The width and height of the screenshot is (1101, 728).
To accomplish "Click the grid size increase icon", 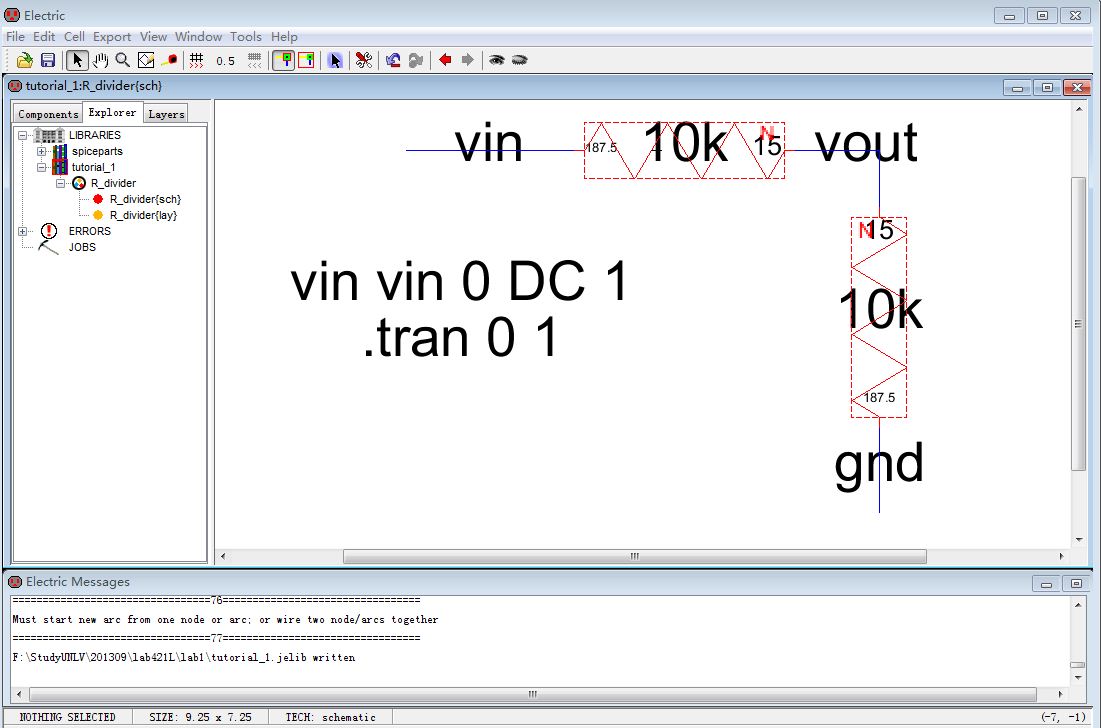I will click(x=197, y=60).
